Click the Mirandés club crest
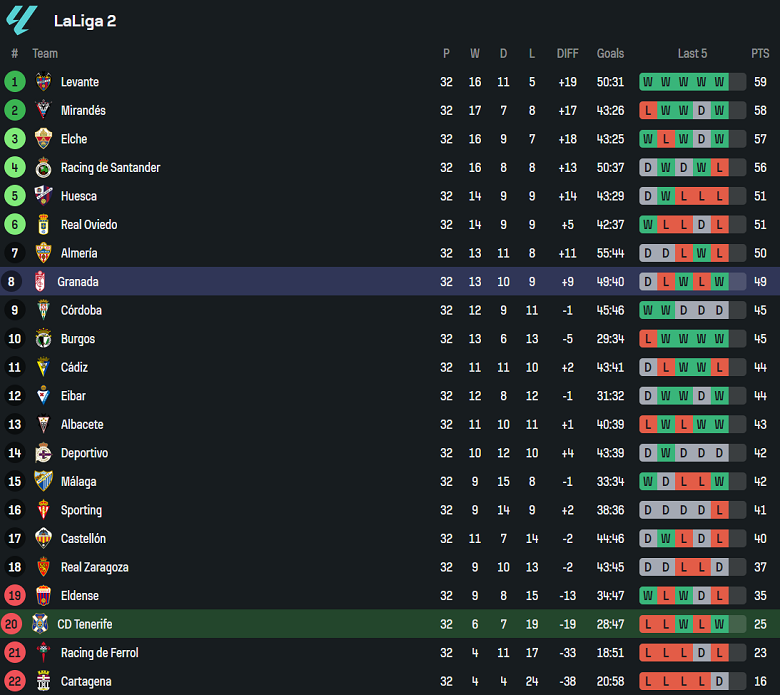The image size is (780, 695). 43,110
